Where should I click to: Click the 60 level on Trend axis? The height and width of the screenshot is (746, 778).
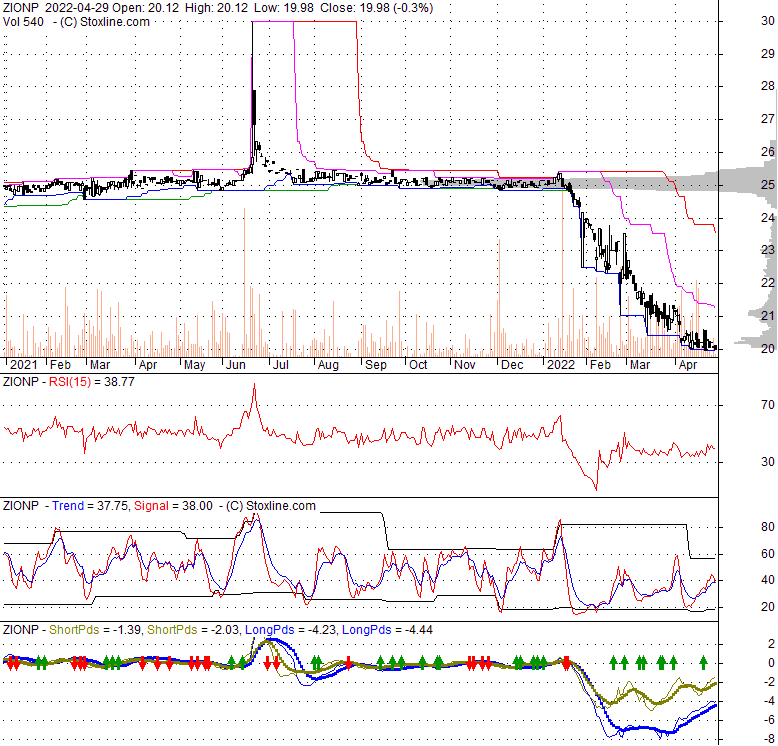point(768,554)
